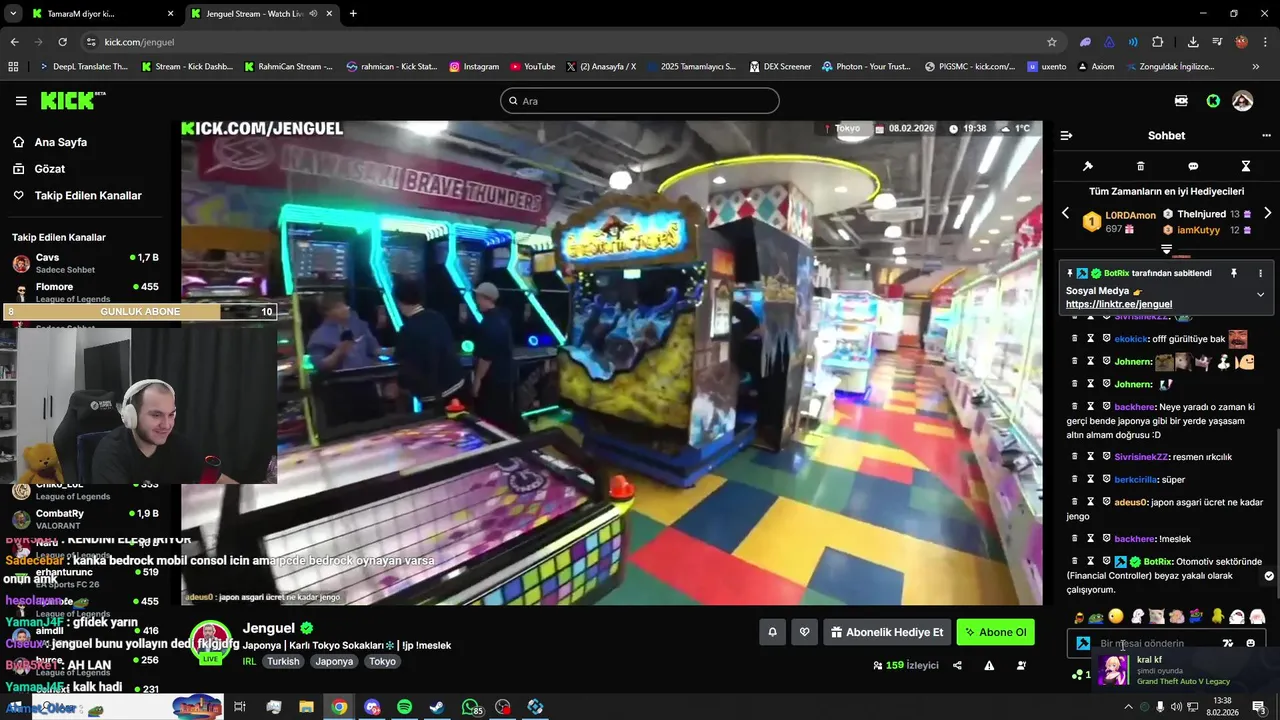Open the Cavs channel

85,264
